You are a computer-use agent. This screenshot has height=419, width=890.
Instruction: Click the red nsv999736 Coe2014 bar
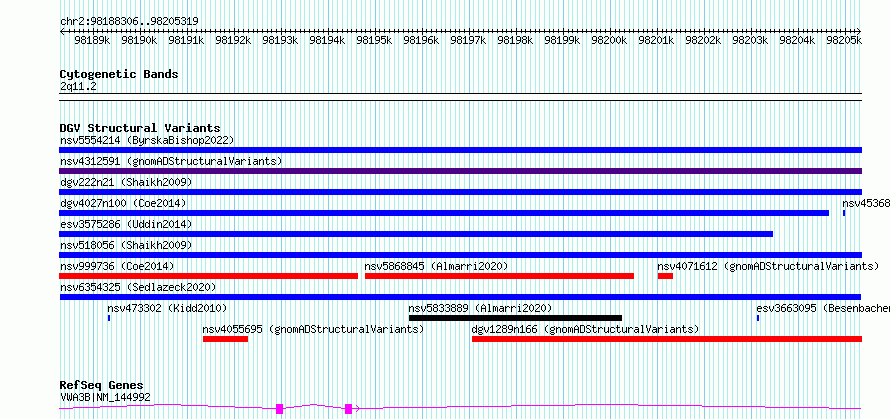coord(208,276)
